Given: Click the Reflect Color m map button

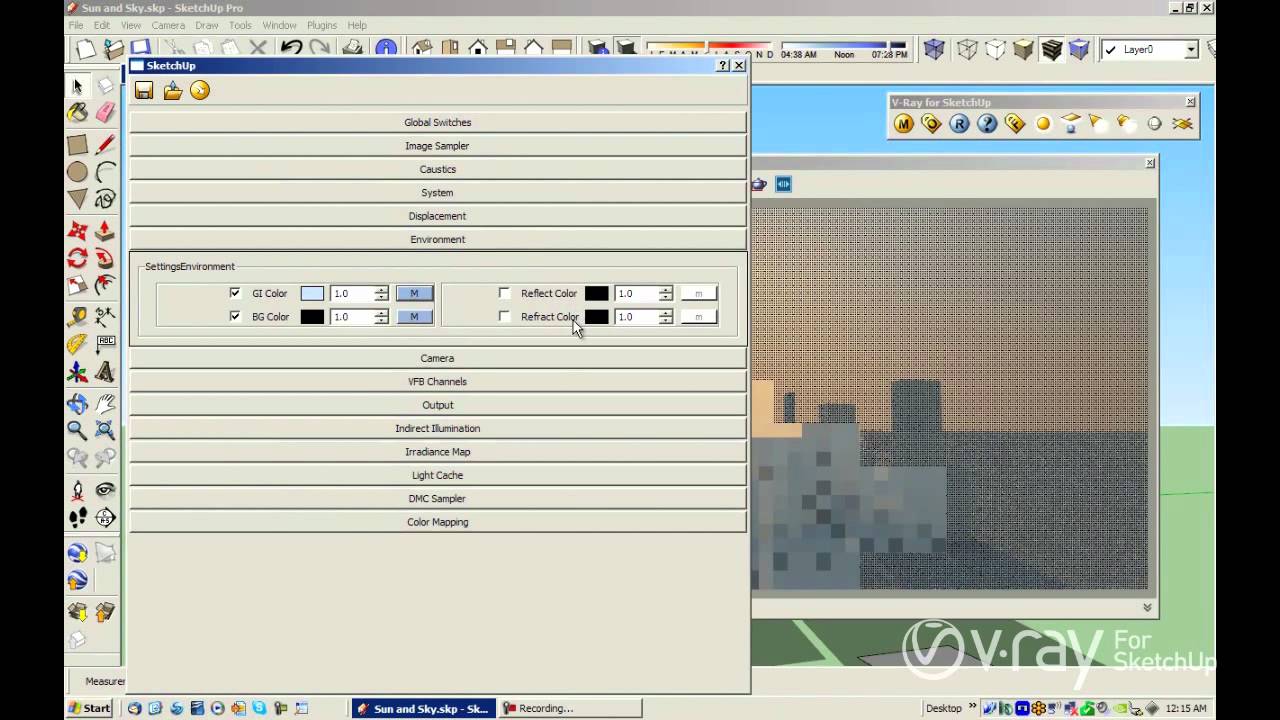Looking at the screenshot, I should pos(699,293).
